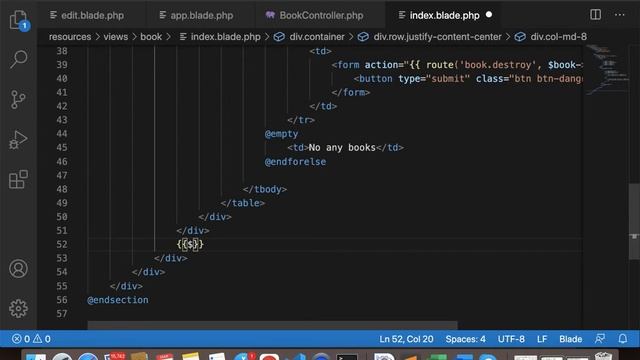Viewport: 640px width, 360px height.
Task: Switch to the edit.blade.php tab
Action: tap(87, 16)
